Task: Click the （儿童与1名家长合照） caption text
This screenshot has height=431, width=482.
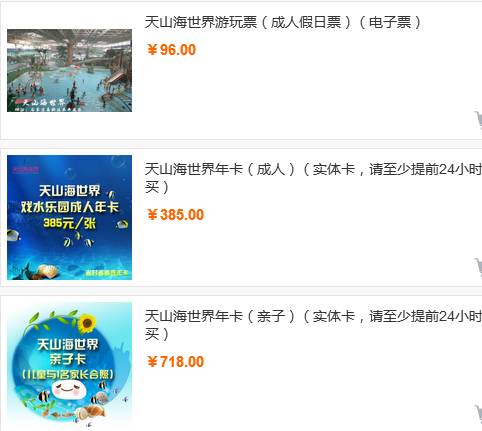Action: tap(68, 374)
